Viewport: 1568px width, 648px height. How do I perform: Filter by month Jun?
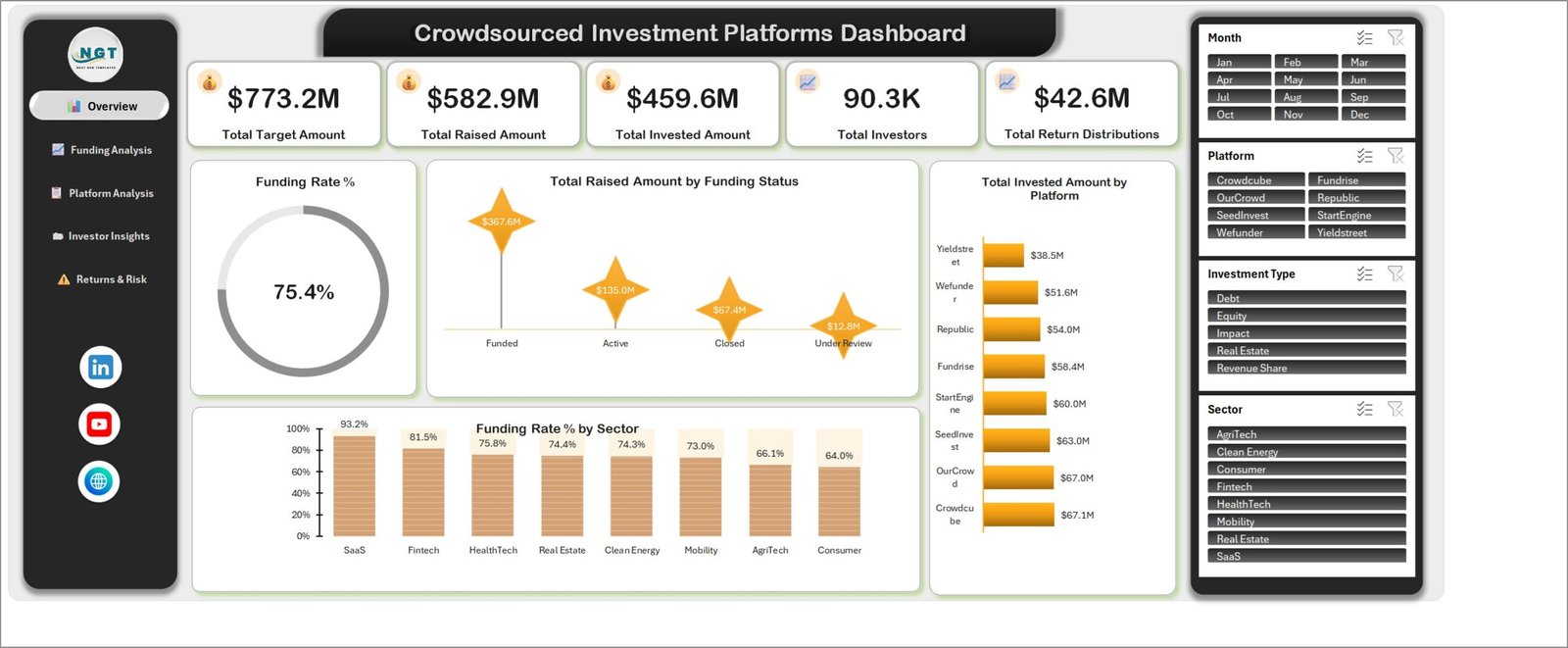[x=1373, y=79]
